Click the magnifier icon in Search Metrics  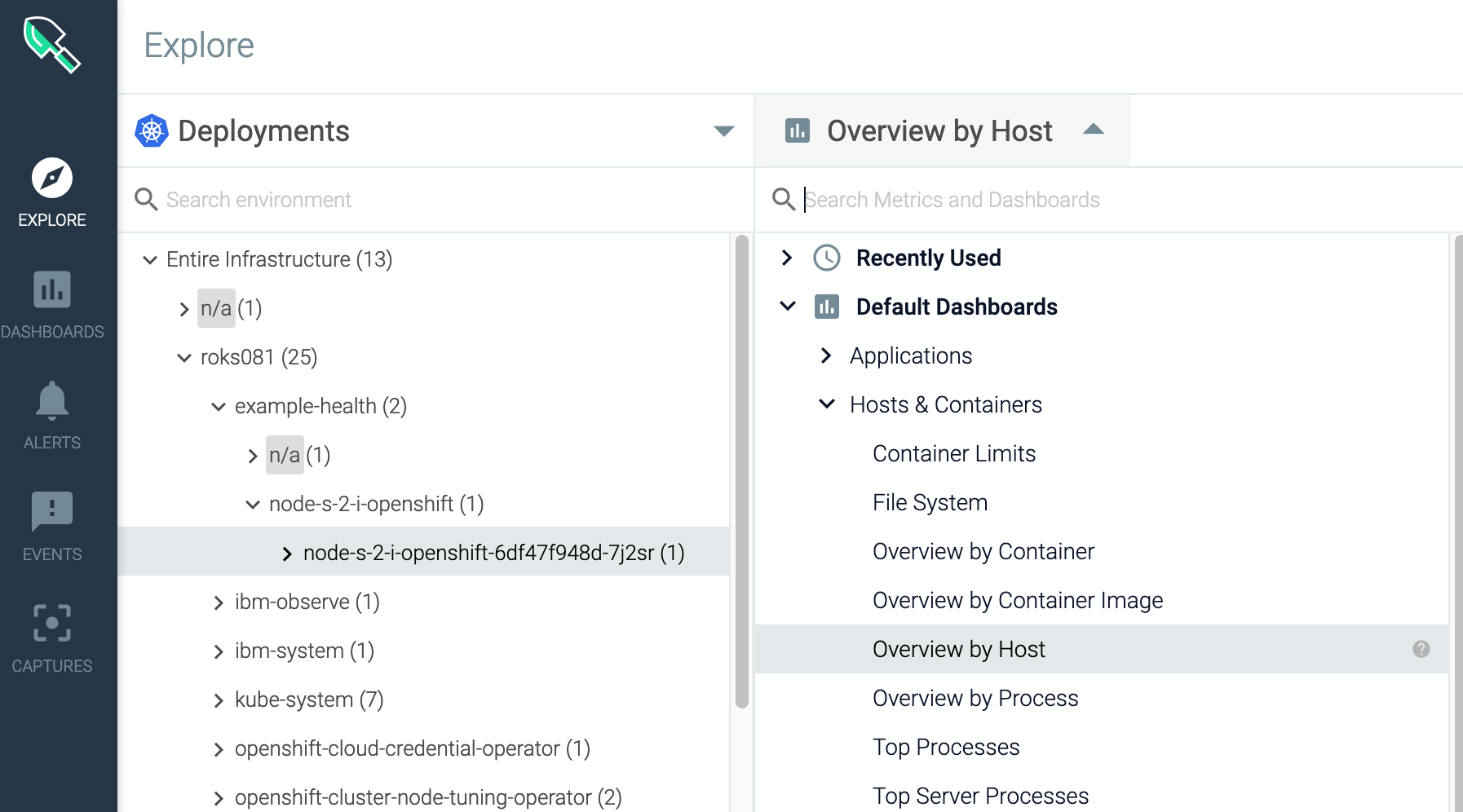(784, 200)
